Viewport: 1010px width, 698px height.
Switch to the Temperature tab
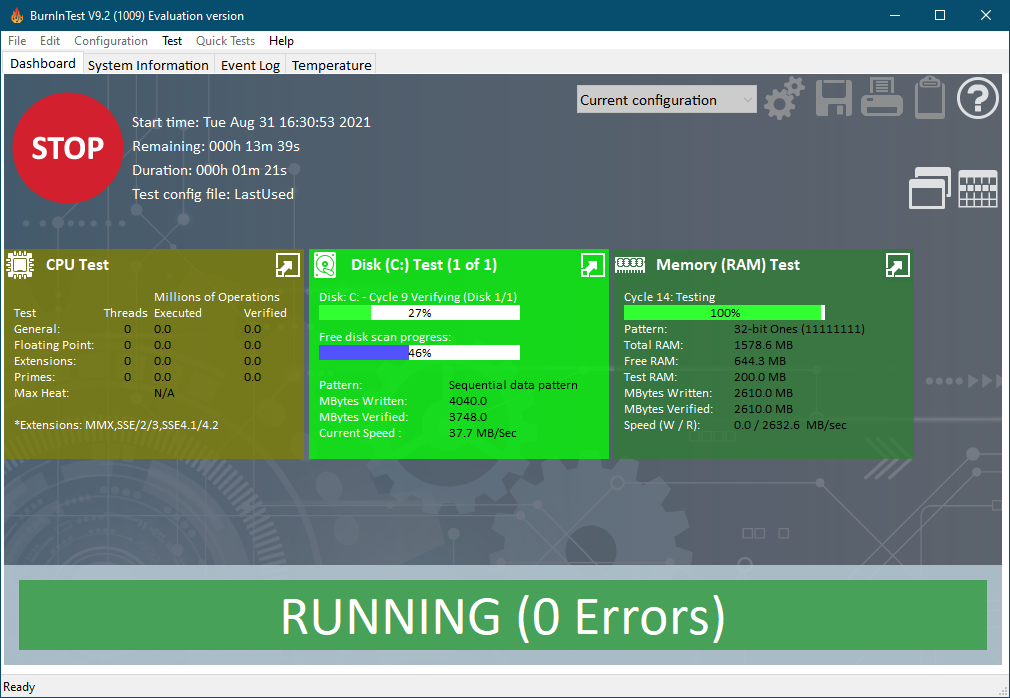[x=331, y=65]
